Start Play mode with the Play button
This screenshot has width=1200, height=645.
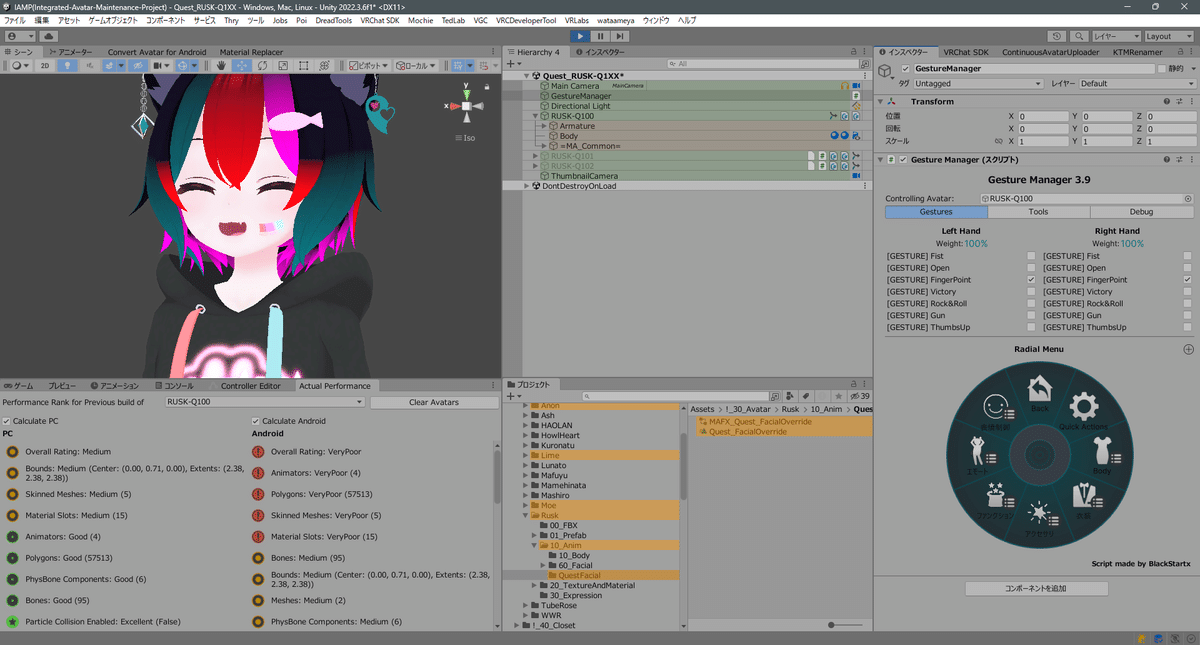pos(581,36)
